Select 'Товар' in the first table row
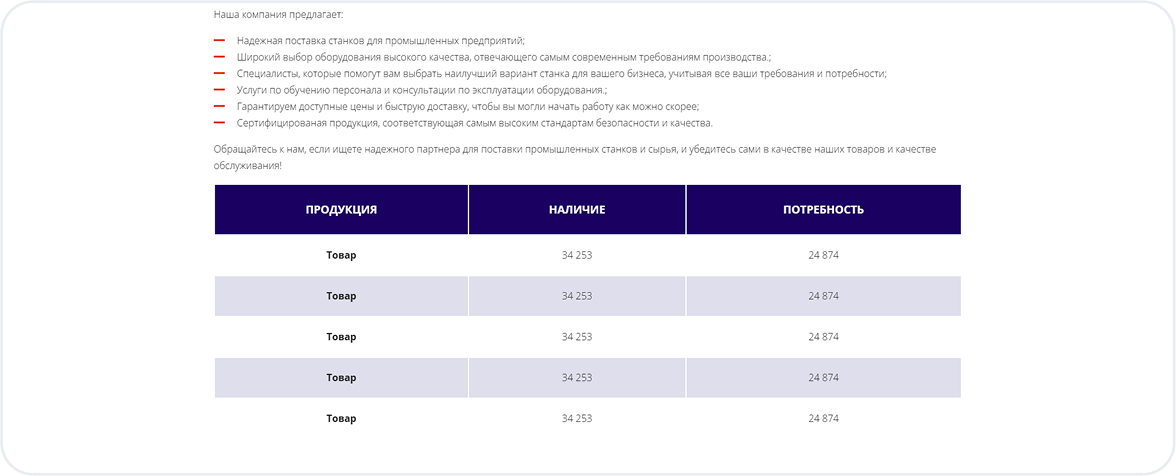 point(341,255)
